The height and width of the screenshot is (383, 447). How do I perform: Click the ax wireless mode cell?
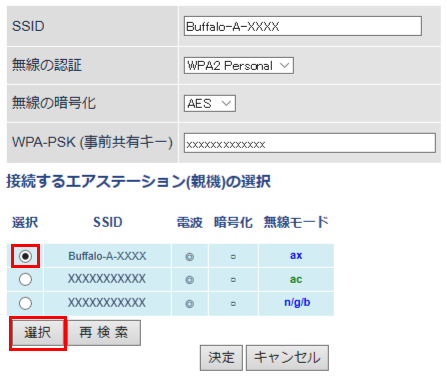click(x=296, y=255)
